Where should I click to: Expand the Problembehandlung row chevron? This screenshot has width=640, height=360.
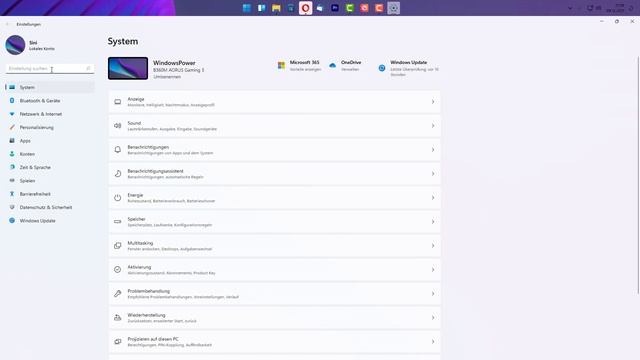[x=433, y=294]
